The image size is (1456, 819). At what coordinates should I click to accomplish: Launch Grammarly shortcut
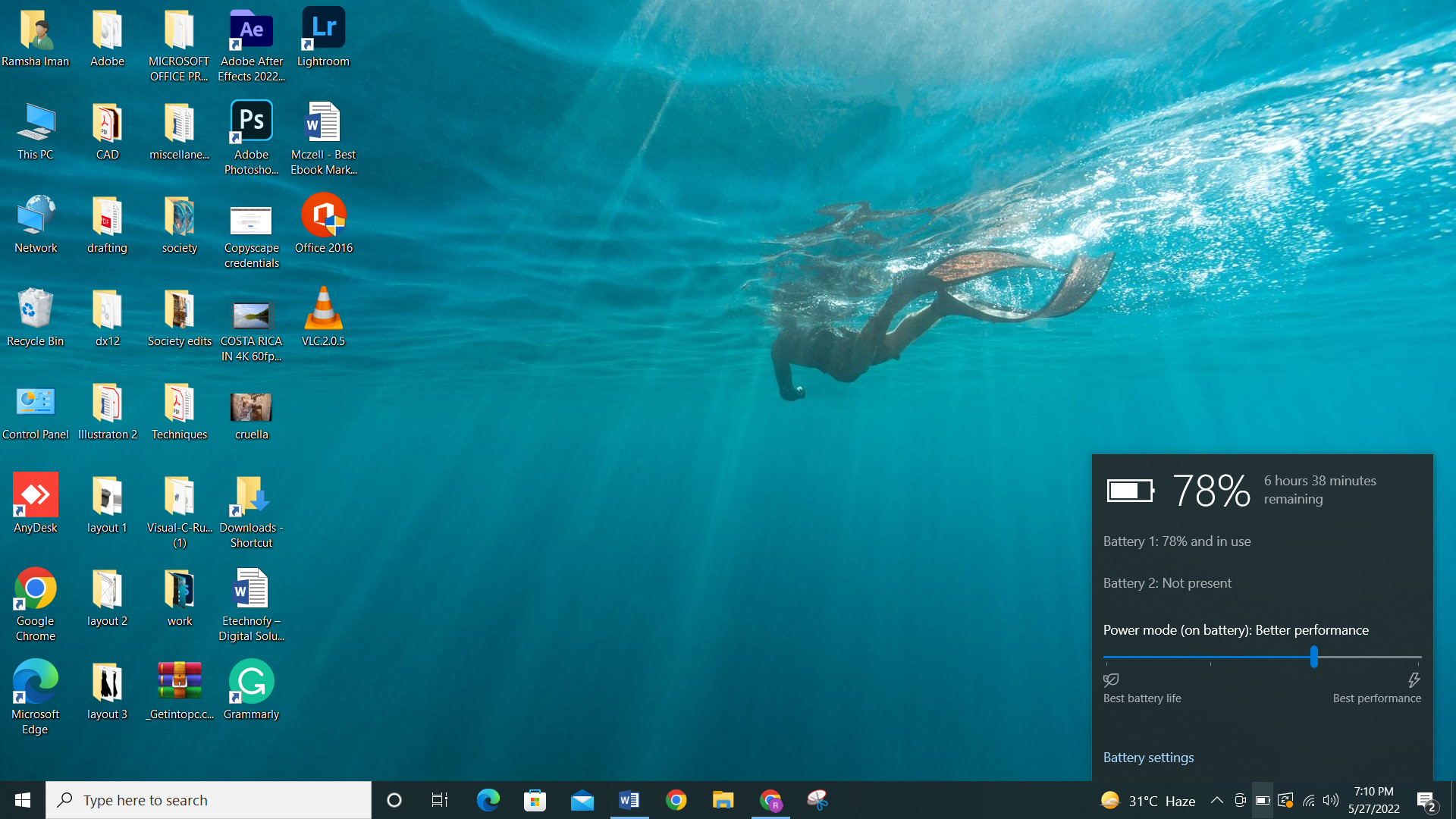click(252, 691)
